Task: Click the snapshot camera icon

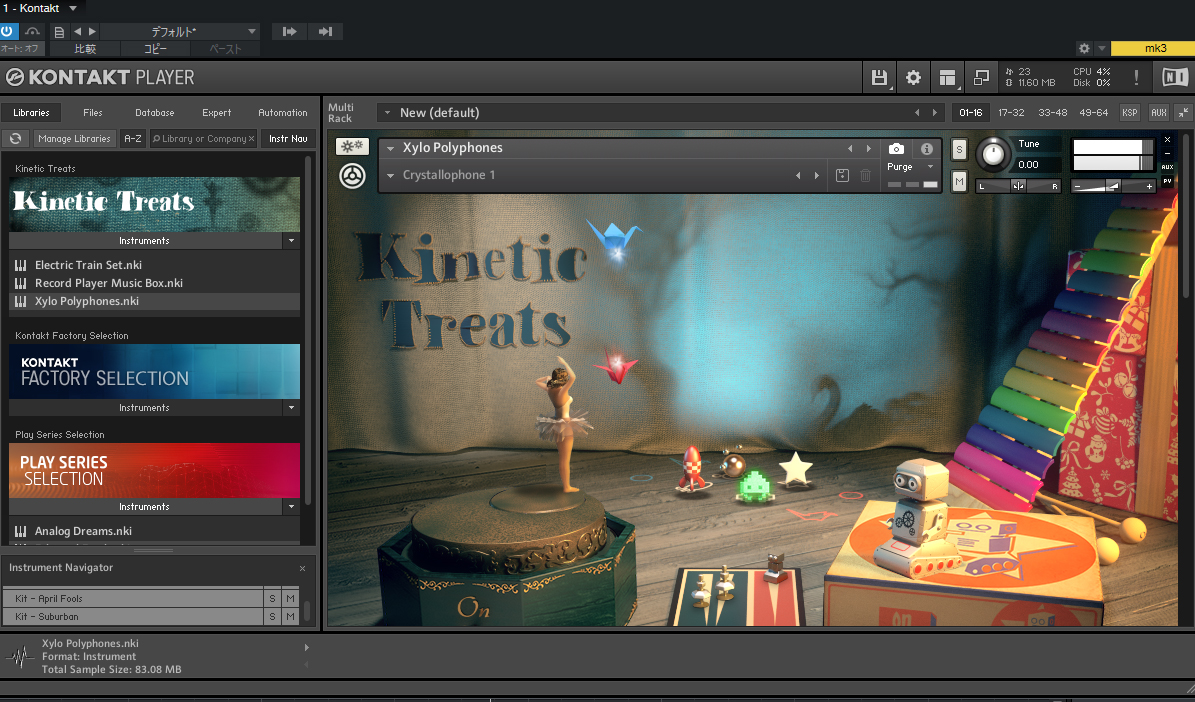Action: click(896, 149)
